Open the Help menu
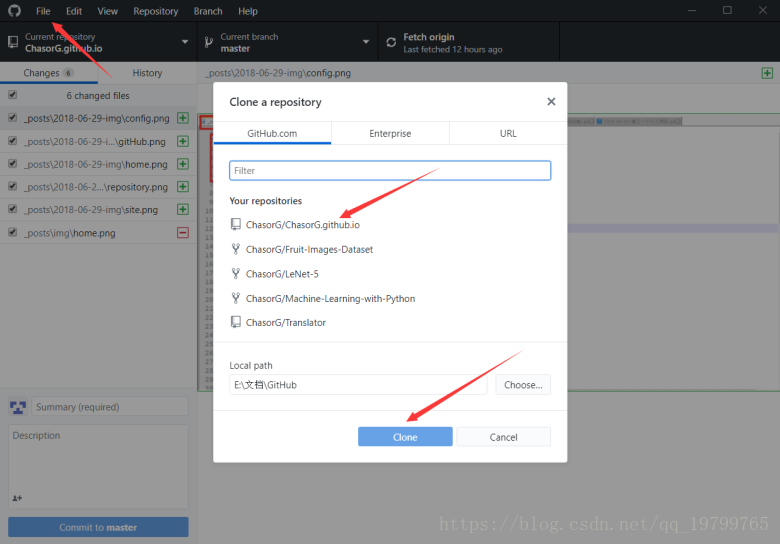Viewport: 780px width, 544px height. pos(248,11)
